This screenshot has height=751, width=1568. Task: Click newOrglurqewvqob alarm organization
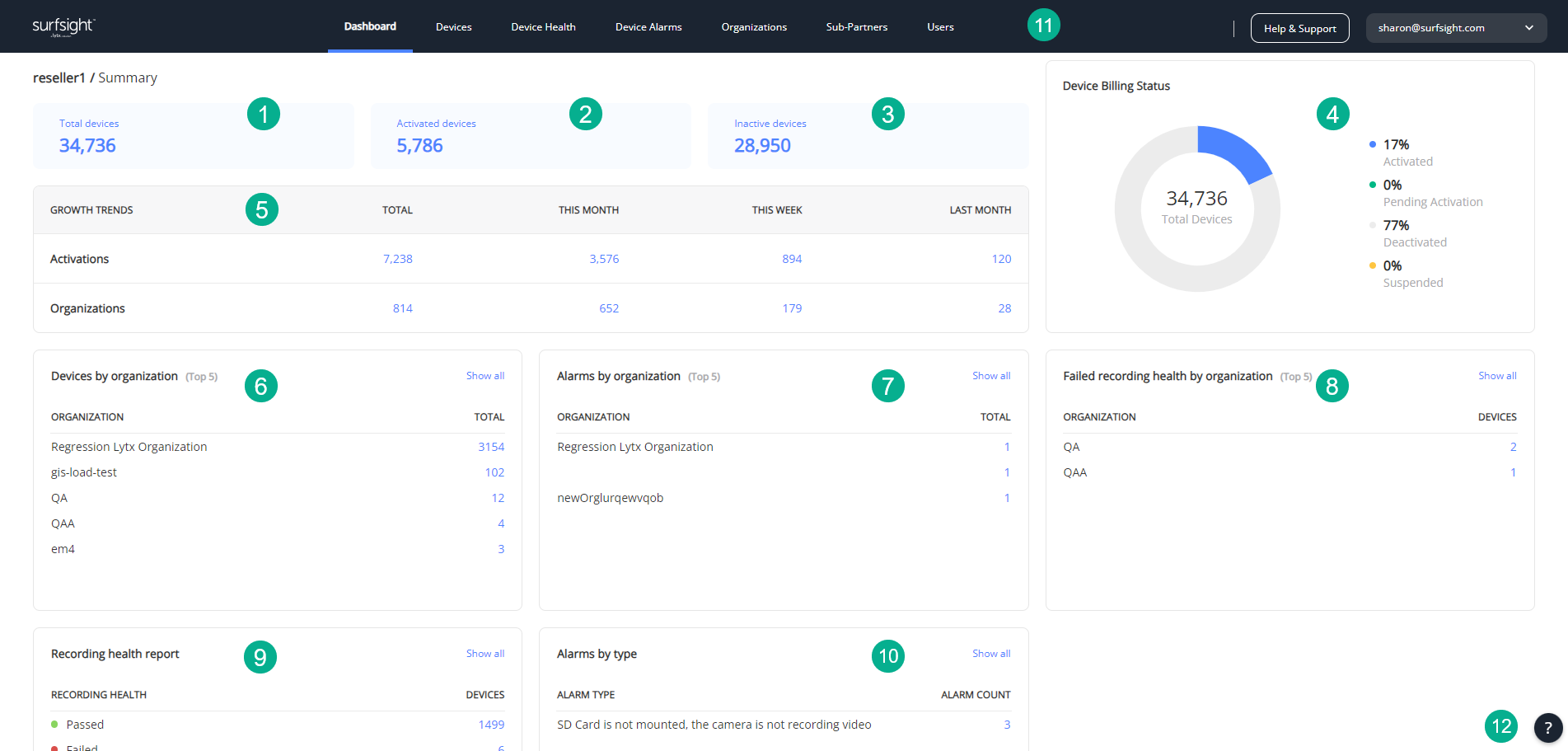click(x=610, y=498)
